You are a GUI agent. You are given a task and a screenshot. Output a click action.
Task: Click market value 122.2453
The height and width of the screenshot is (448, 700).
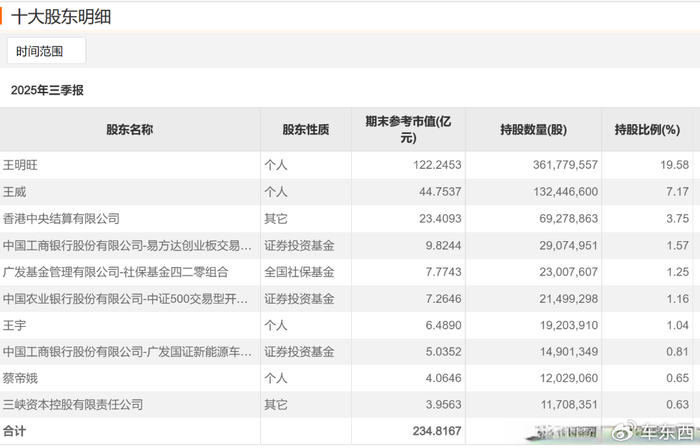(437, 165)
